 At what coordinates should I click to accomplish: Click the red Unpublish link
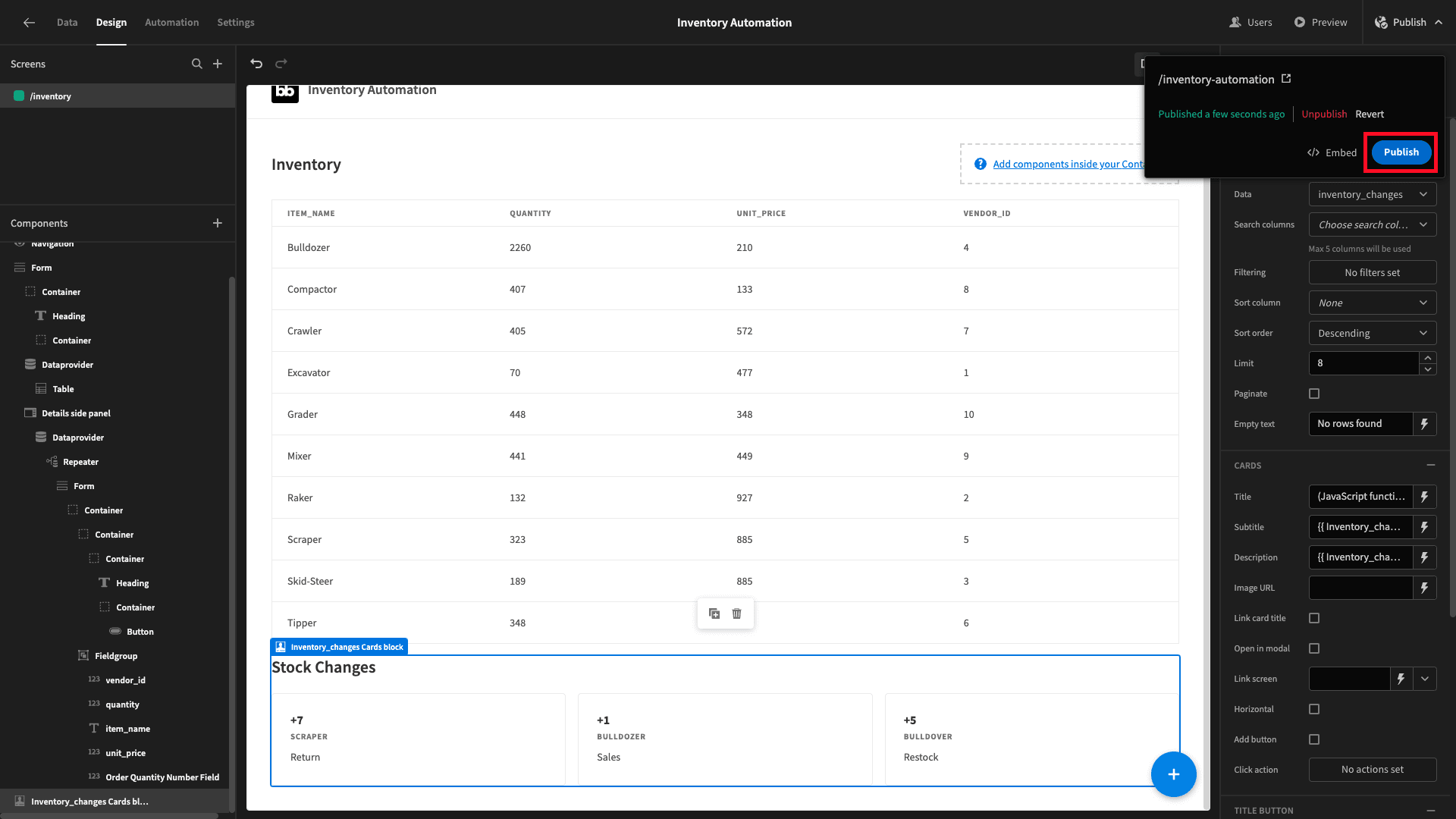[x=1324, y=115]
